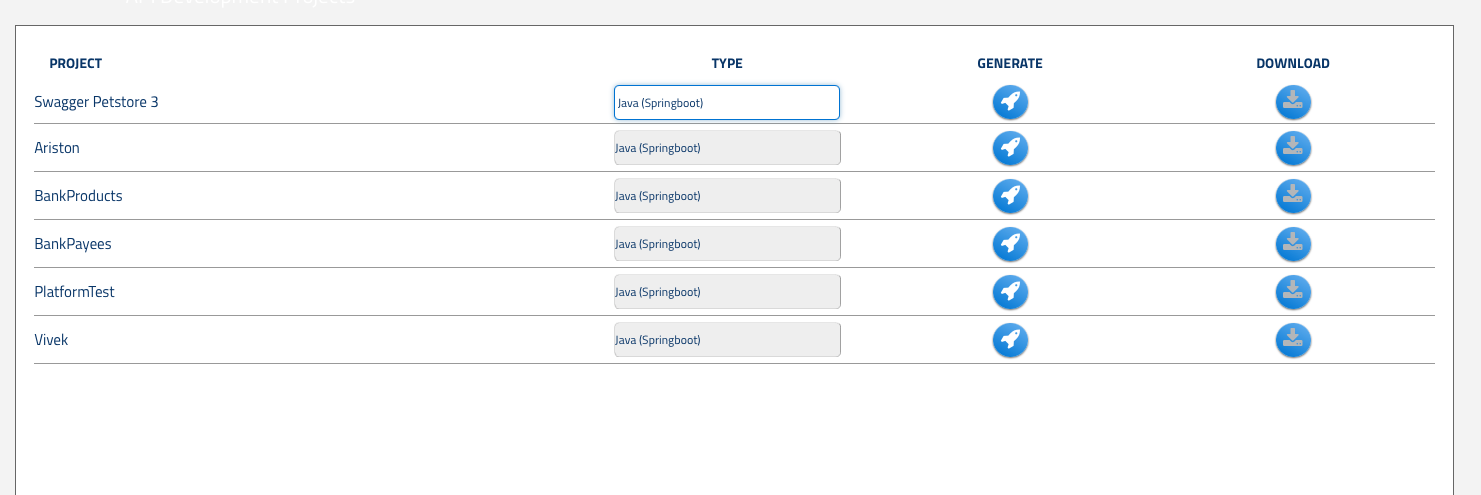Image resolution: width=1481 pixels, height=495 pixels.
Task: Click the Swagger Petstore 3 project name
Action: [x=96, y=102]
